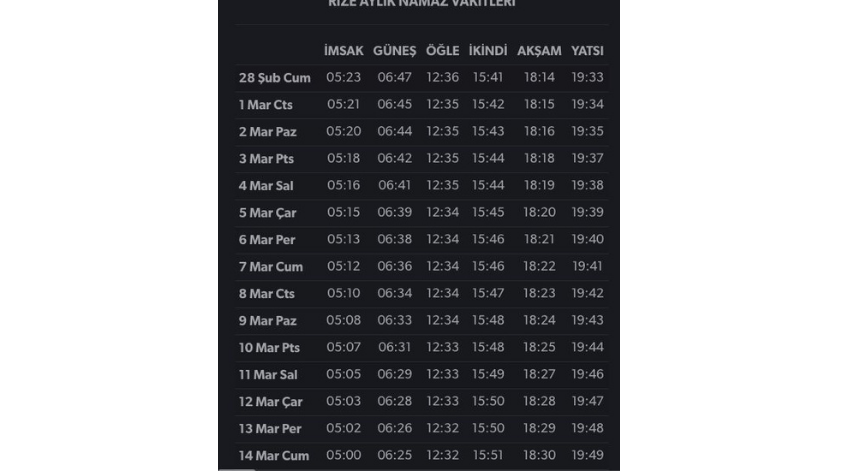This screenshot has height=471, width=857.
Task: Click akşam time 18:23 on 8 Mar
Action: (x=539, y=293)
